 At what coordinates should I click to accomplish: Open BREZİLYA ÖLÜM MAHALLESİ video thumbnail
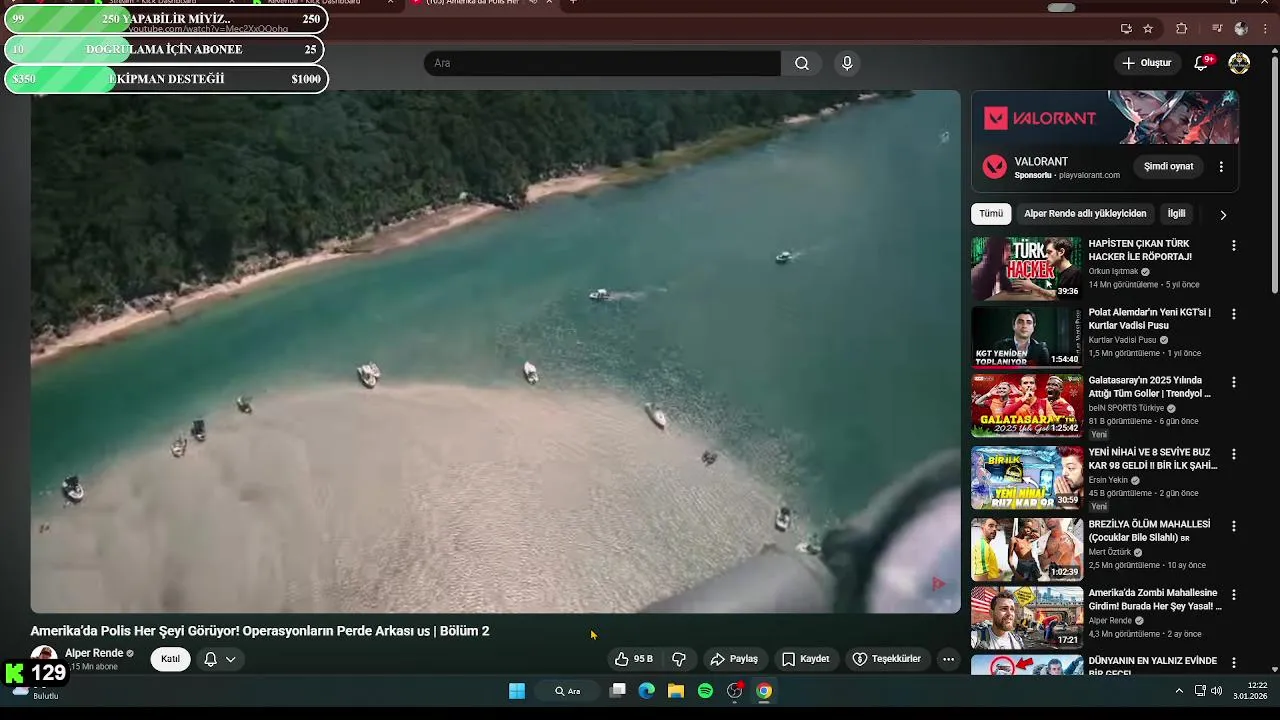coord(1026,549)
